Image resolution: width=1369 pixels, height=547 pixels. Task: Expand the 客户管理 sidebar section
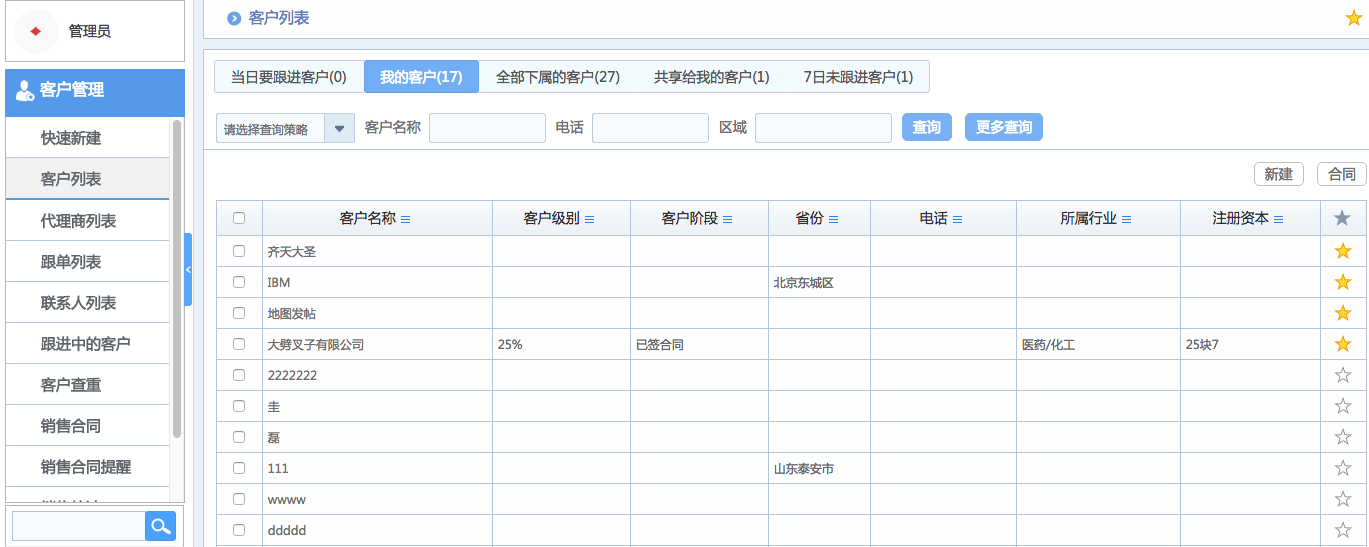click(95, 90)
